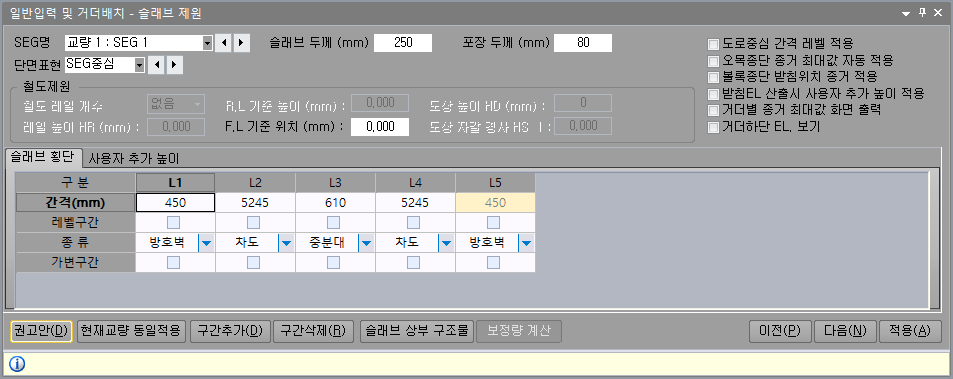953x379 pixels.
Task: Go to next SEG with right arrow
Action: (x=242, y=43)
